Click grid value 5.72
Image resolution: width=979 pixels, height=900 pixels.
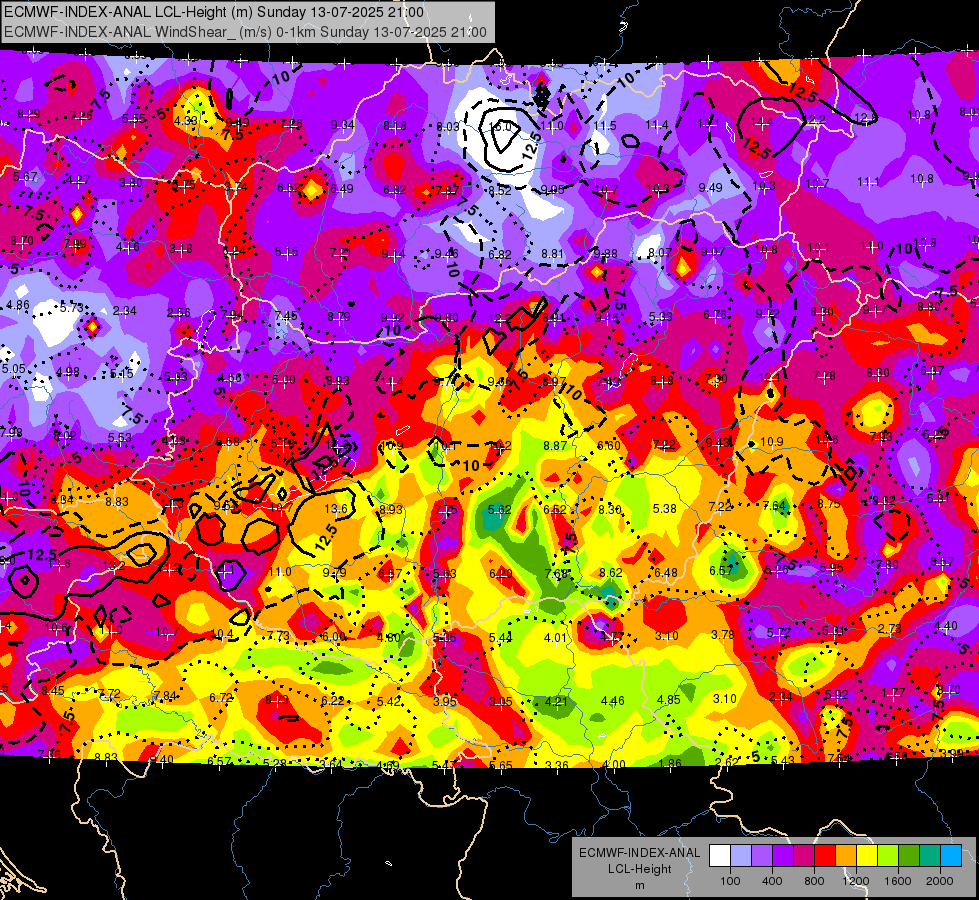[x=778, y=633]
